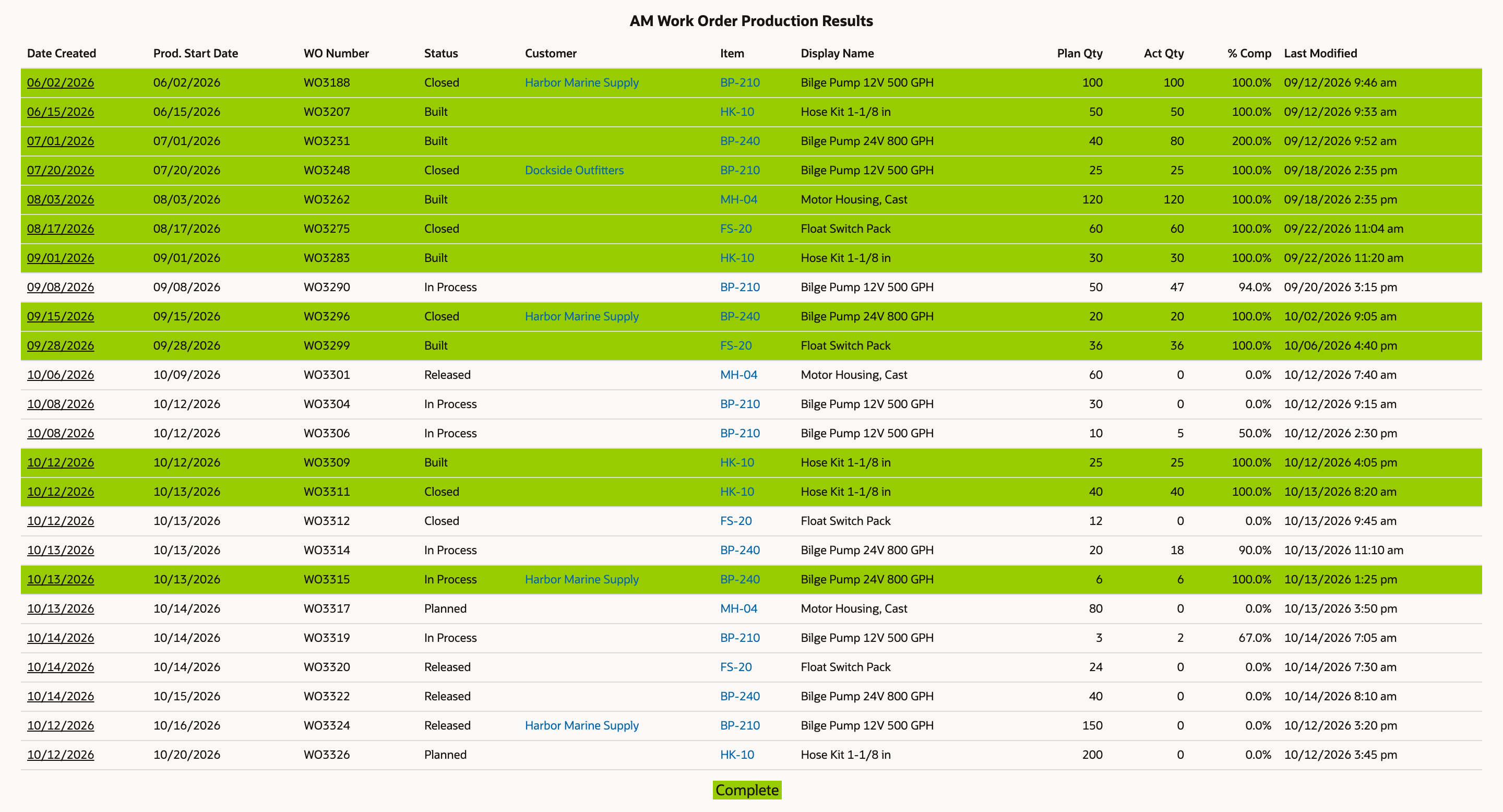Viewport: 1503px width, 812px height.
Task: Open item FS-20 in the WO3312 row
Action: (736, 520)
